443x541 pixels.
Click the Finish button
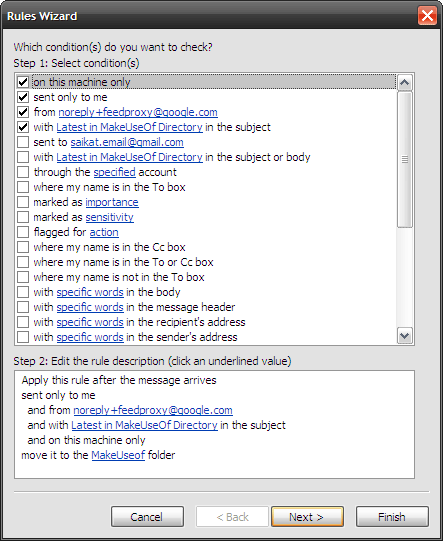392,517
